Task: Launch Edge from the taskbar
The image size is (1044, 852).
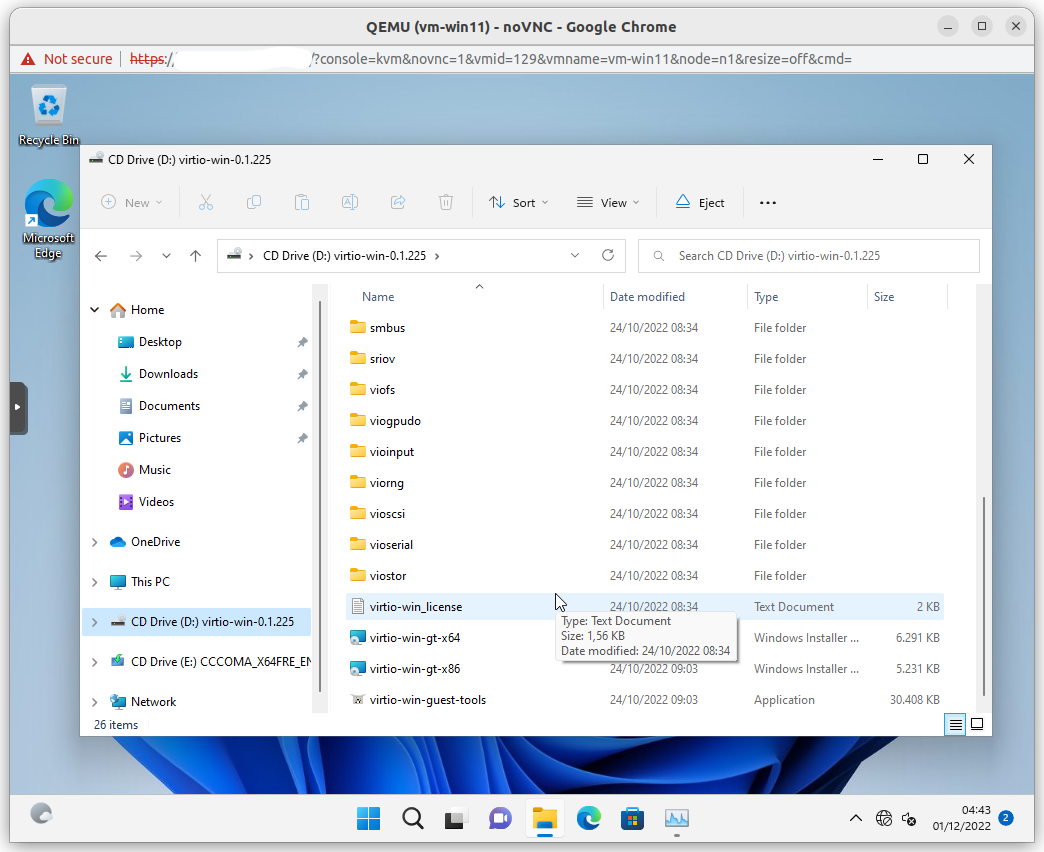Action: [x=589, y=819]
